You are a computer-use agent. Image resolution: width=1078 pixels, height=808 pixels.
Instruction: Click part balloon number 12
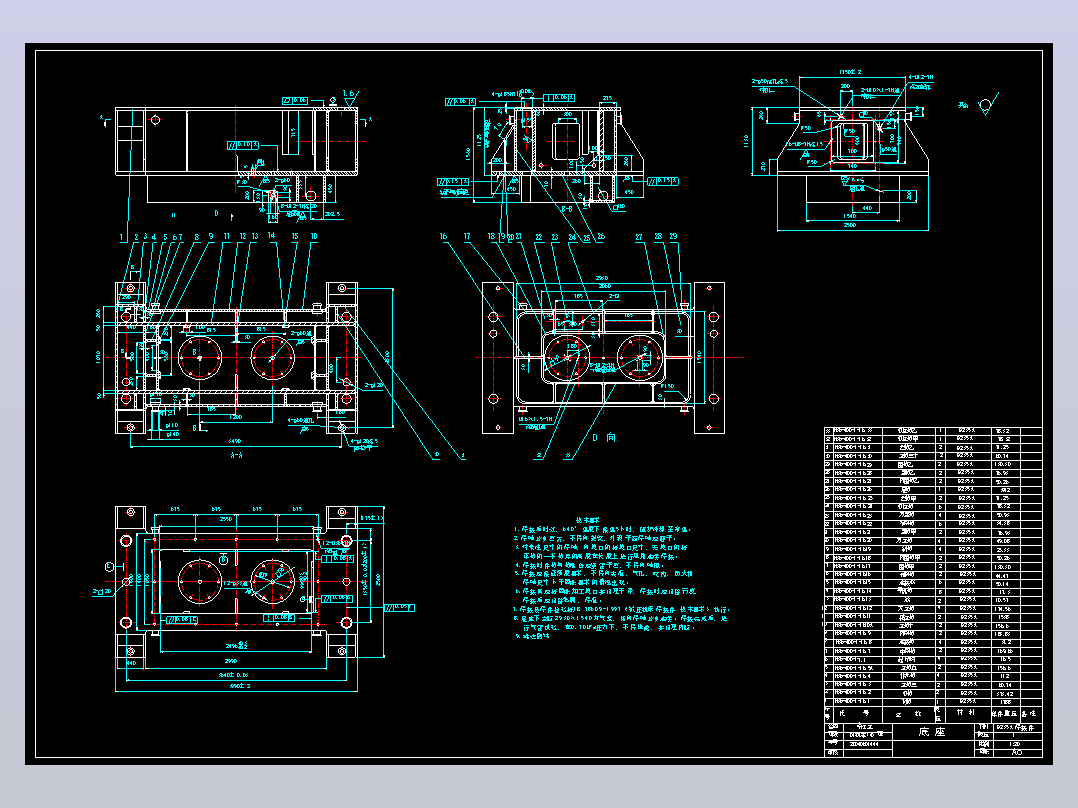point(243,237)
